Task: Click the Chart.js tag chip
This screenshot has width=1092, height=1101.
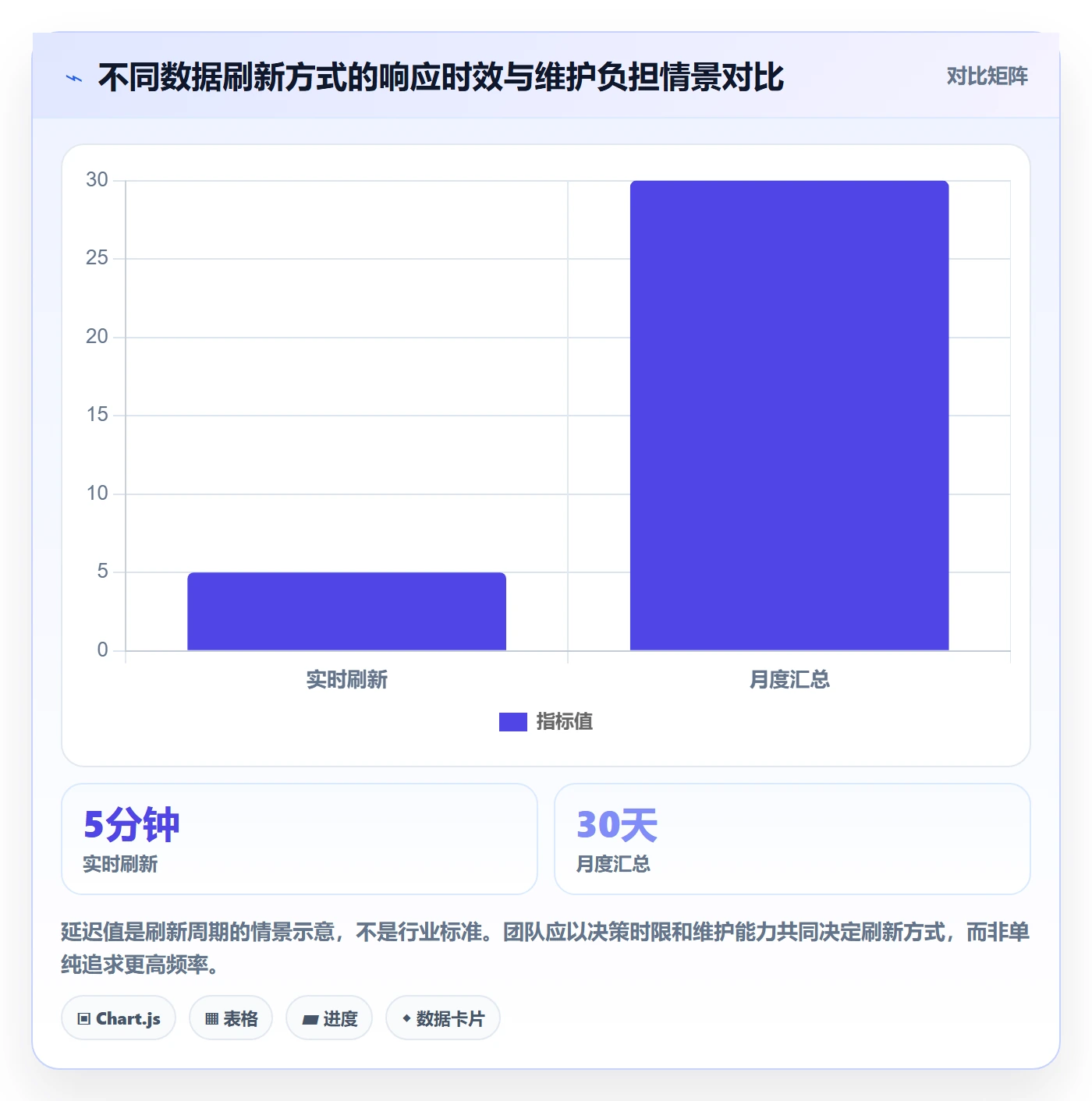Action: tap(119, 1018)
